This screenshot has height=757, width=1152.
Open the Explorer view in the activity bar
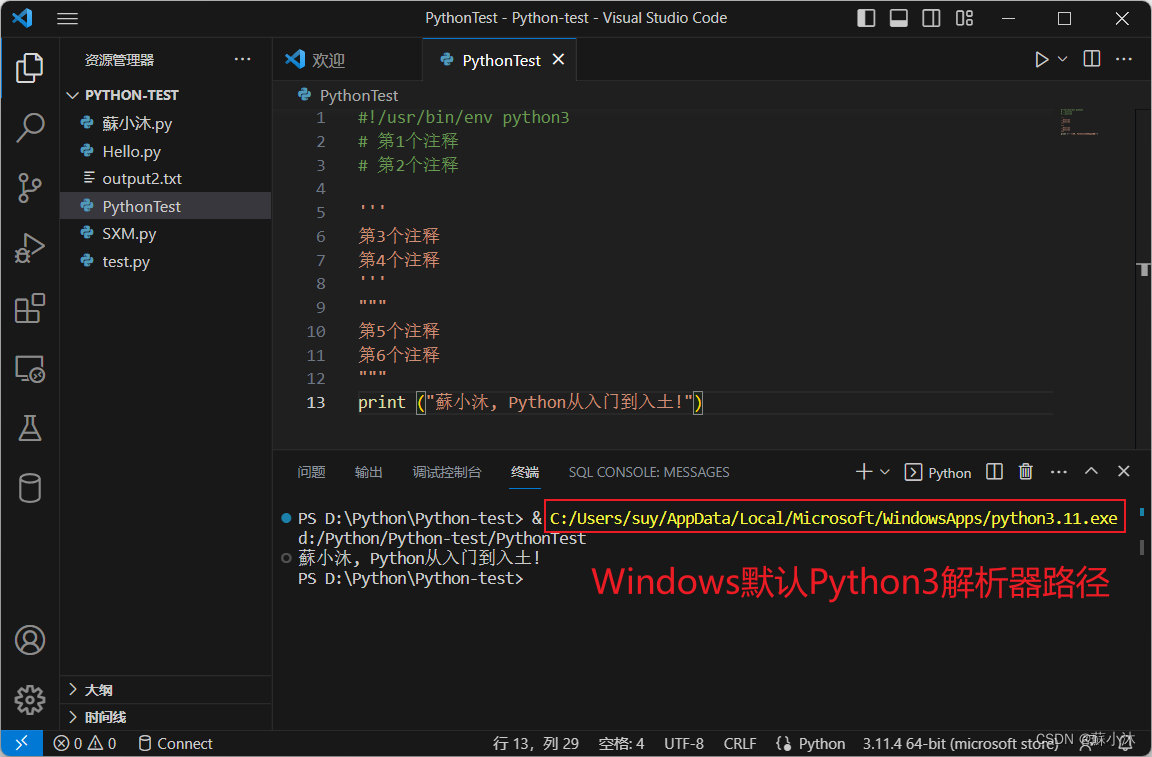29,68
